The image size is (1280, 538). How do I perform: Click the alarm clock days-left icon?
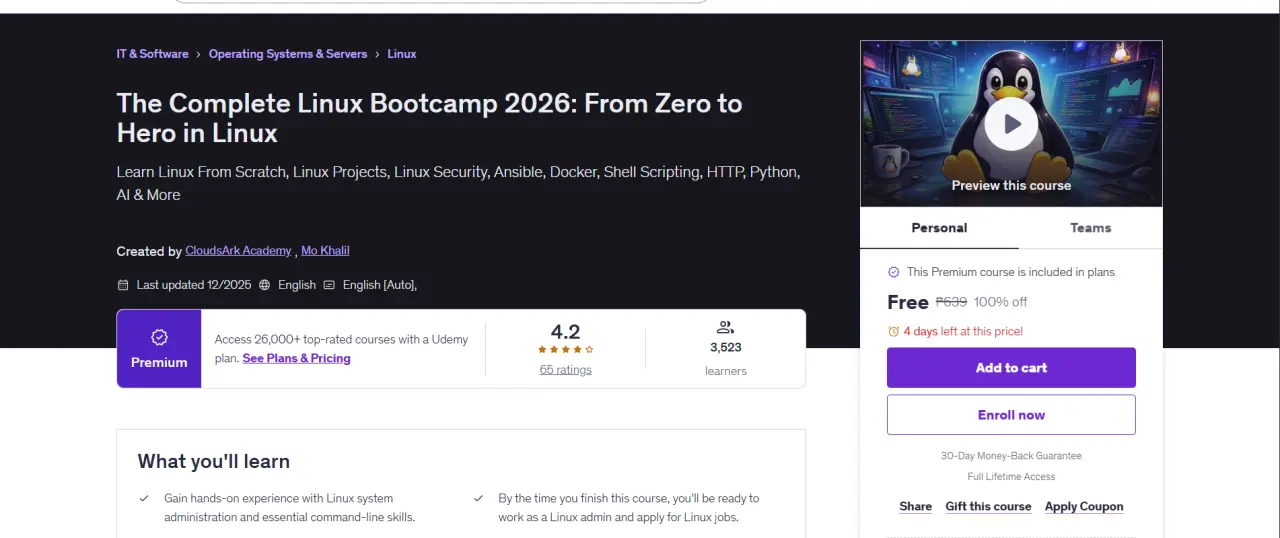tap(893, 331)
